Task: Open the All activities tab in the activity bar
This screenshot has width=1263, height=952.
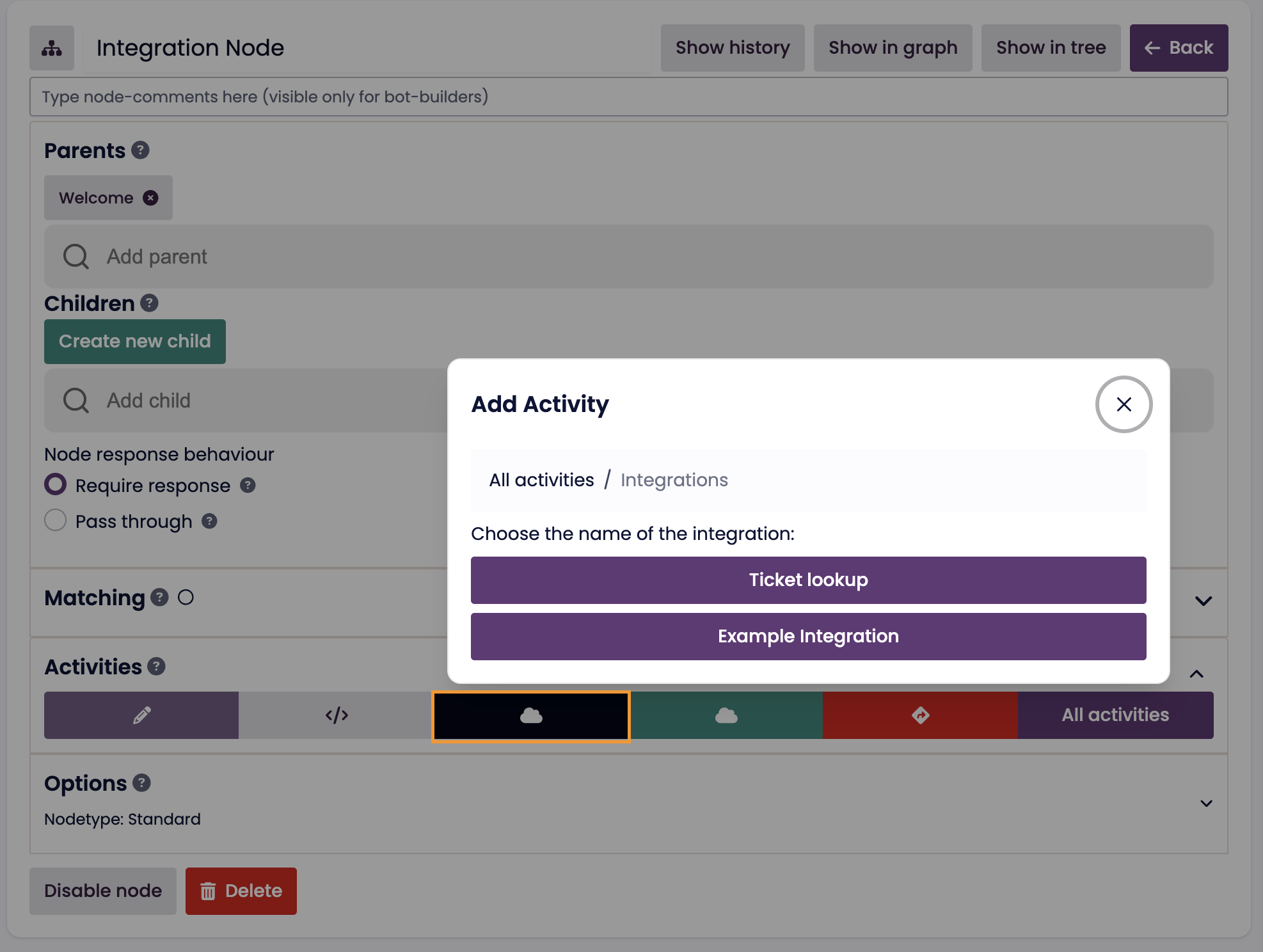Action: tap(1115, 715)
